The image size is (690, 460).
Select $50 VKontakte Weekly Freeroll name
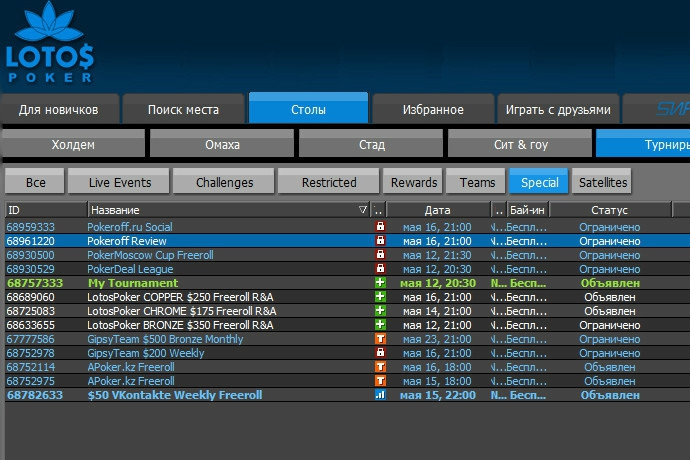point(175,395)
